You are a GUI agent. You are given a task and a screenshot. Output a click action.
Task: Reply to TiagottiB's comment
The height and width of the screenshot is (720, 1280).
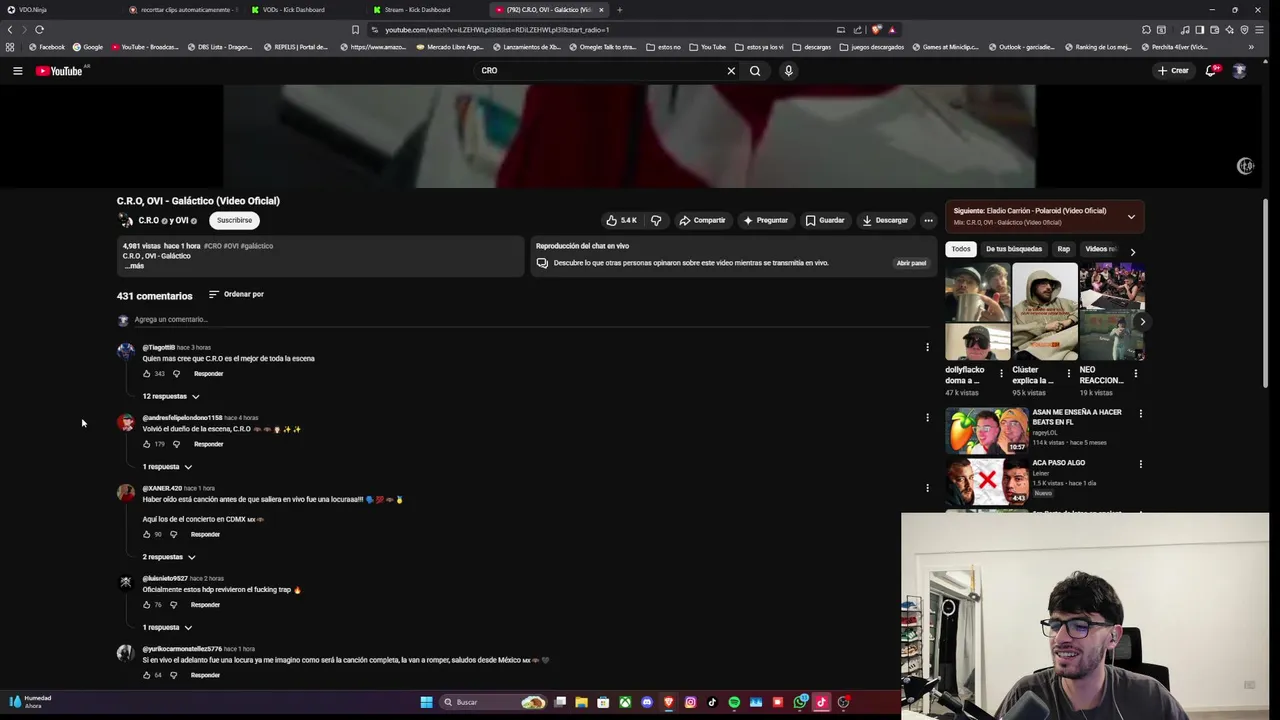[x=208, y=374]
